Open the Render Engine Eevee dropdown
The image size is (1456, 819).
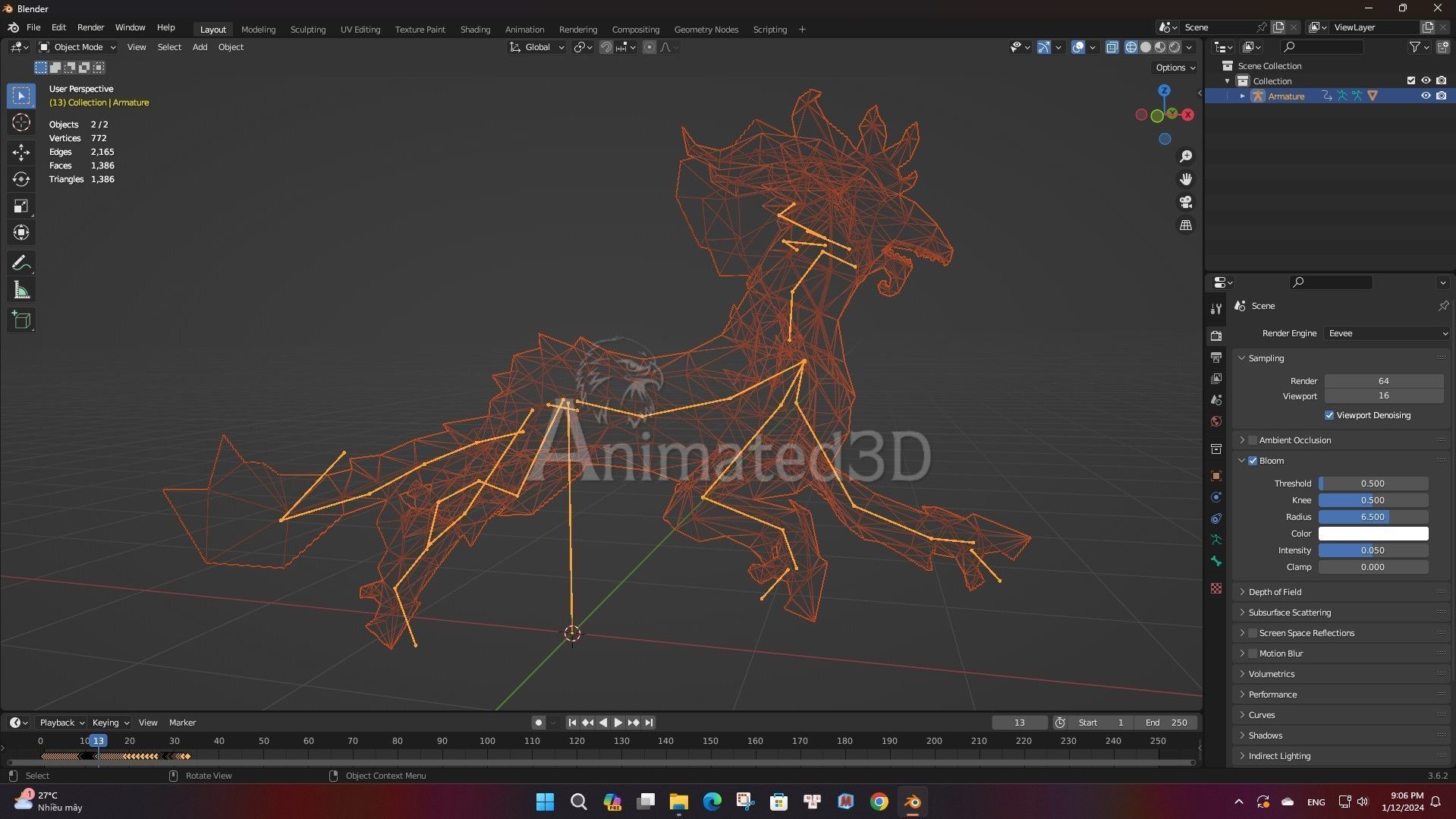click(1387, 333)
